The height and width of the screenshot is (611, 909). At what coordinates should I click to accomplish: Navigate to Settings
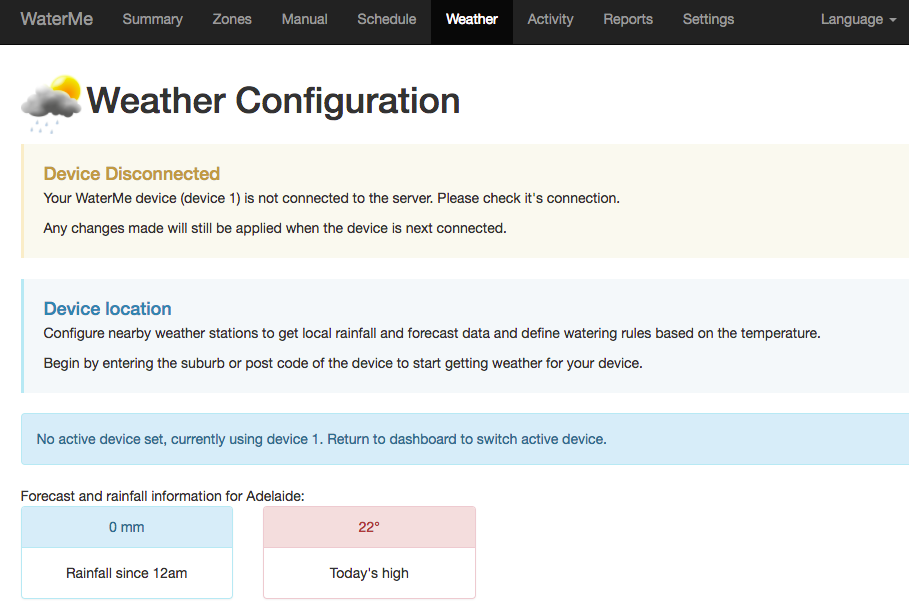point(708,20)
